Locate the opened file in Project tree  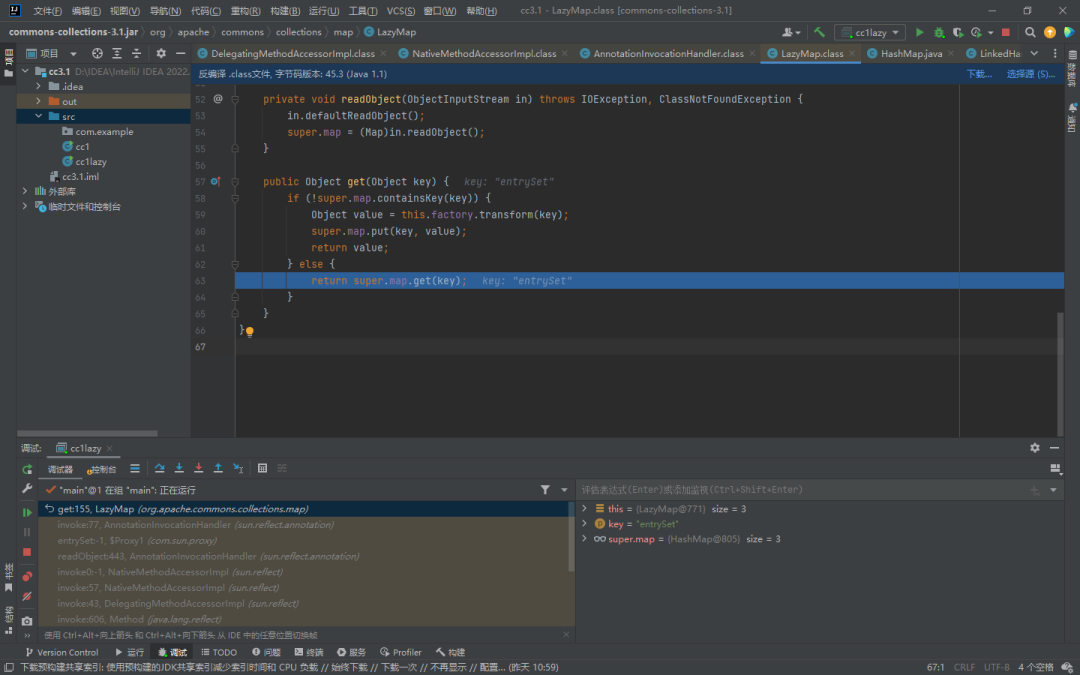point(97,53)
